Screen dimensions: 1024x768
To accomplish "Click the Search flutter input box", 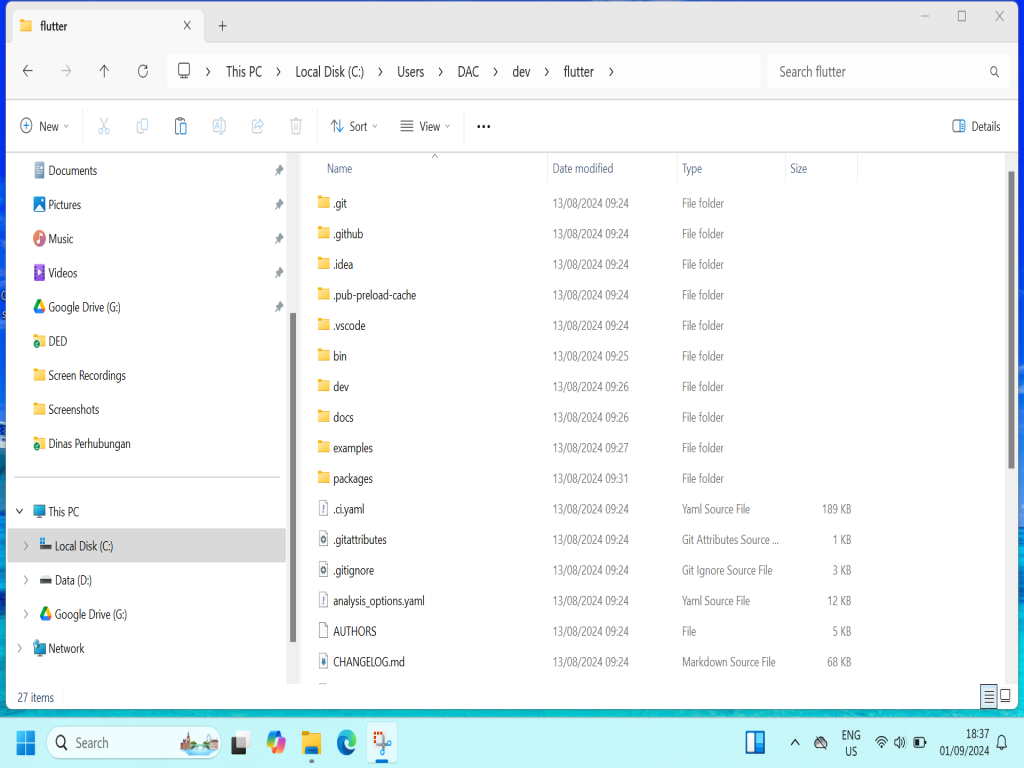I will point(880,71).
